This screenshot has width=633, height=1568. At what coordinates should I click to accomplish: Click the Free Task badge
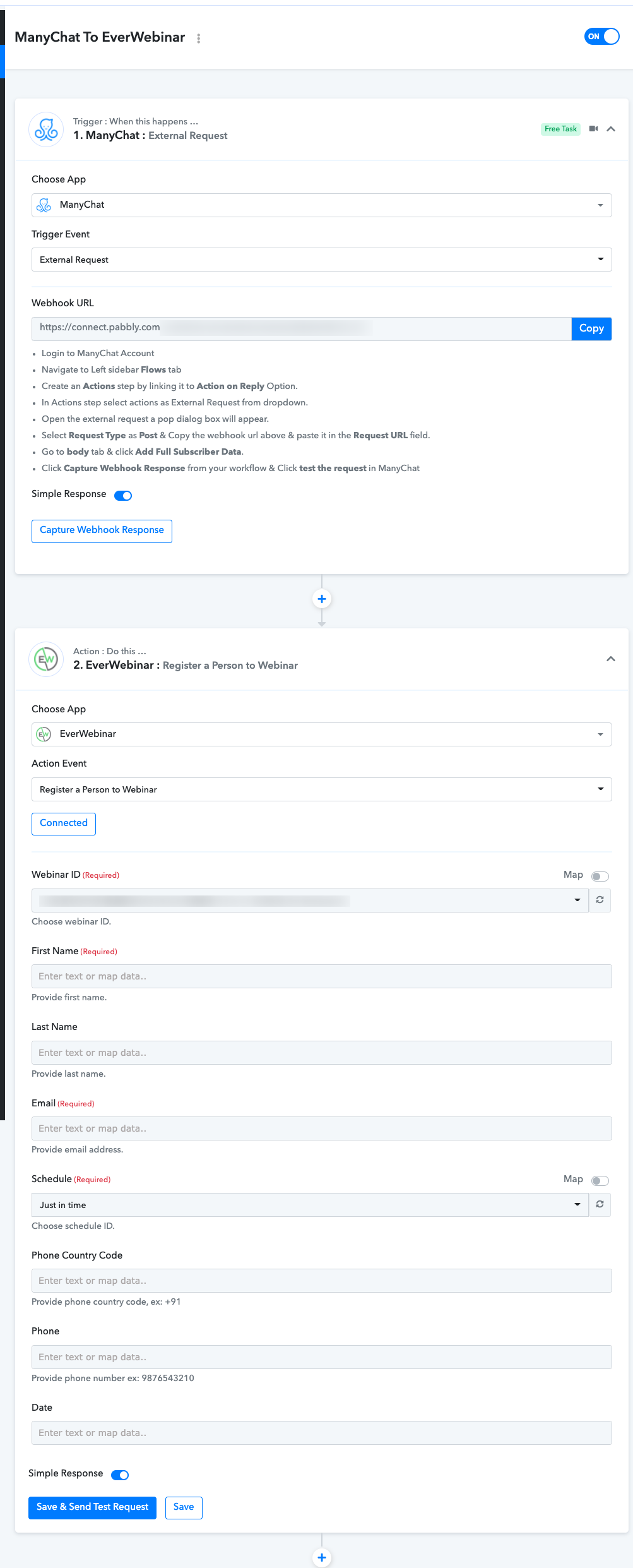tap(560, 129)
